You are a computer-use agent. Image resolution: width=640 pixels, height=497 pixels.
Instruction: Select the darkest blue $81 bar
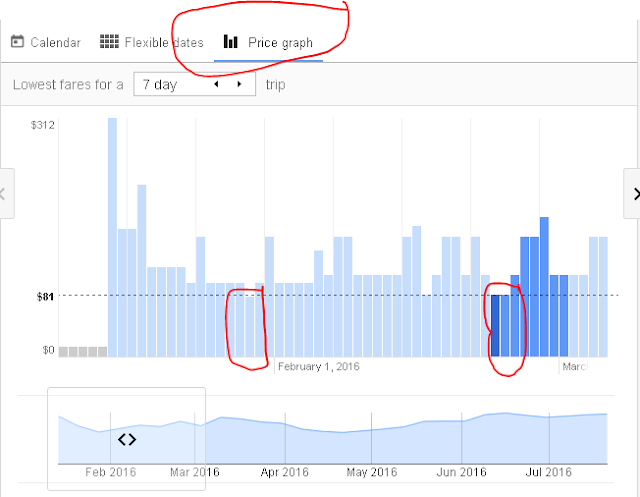pos(495,326)
